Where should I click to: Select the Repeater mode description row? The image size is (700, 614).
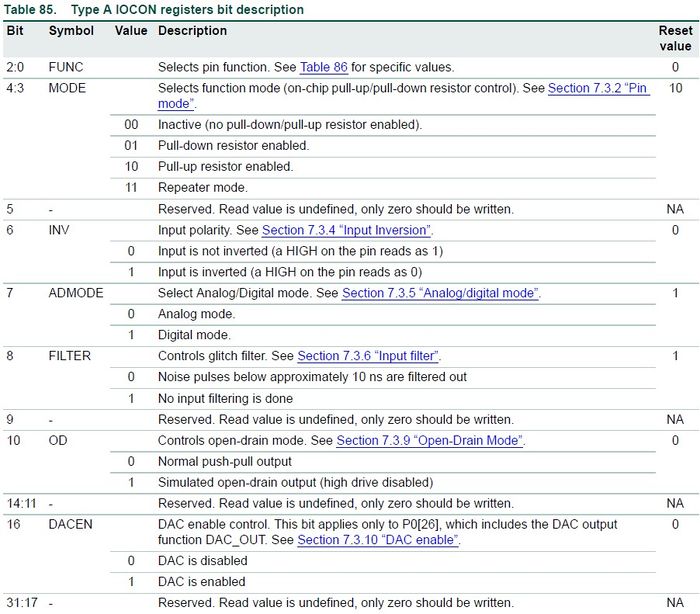(383, 188)
